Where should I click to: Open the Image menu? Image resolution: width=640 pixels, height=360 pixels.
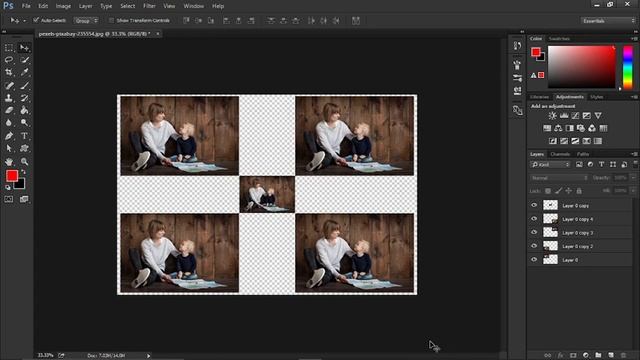click(x=63, y=6)
